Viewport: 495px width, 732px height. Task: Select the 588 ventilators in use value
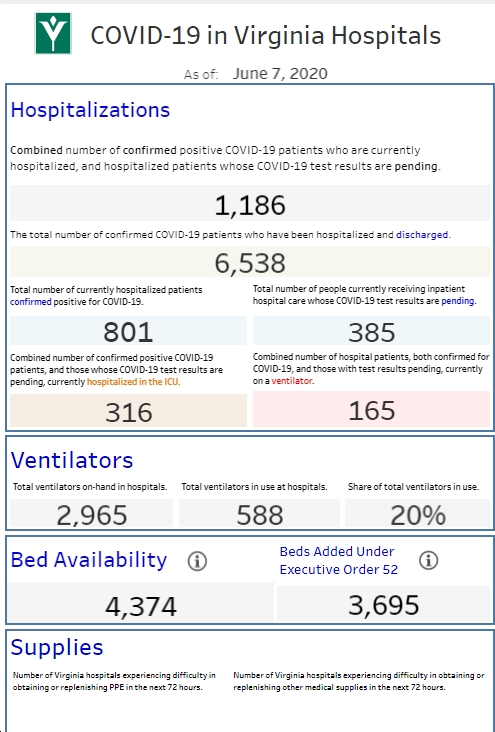point(259,514)
